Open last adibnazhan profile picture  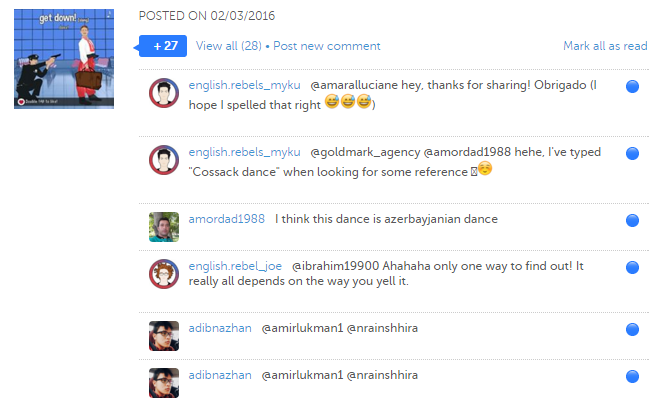coord(164,383)
